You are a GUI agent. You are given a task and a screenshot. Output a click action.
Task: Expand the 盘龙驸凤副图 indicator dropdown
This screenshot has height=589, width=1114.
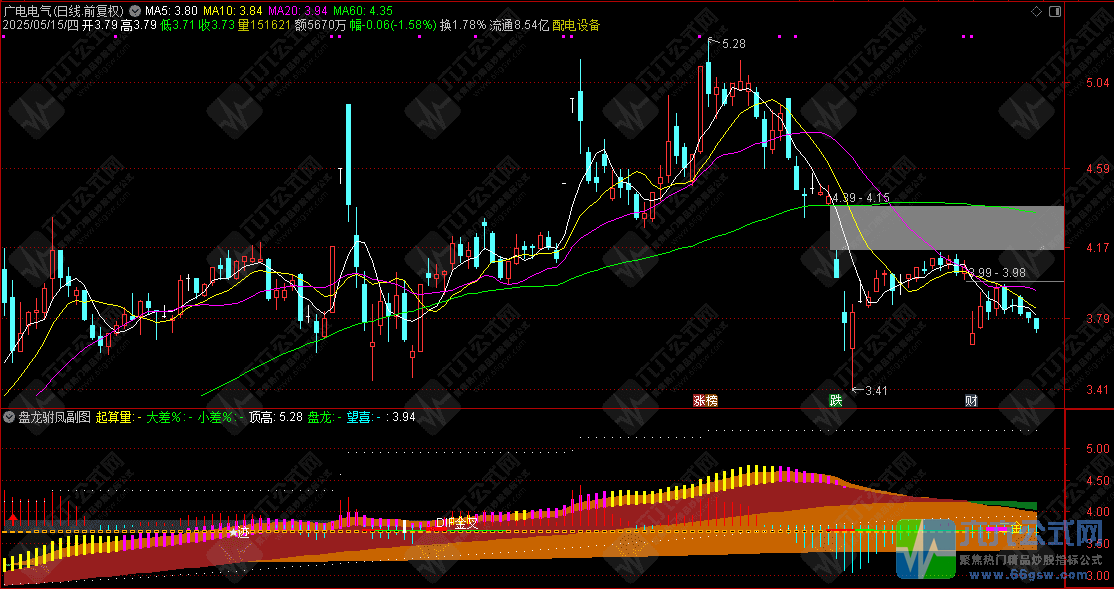[x=10, y=417]
